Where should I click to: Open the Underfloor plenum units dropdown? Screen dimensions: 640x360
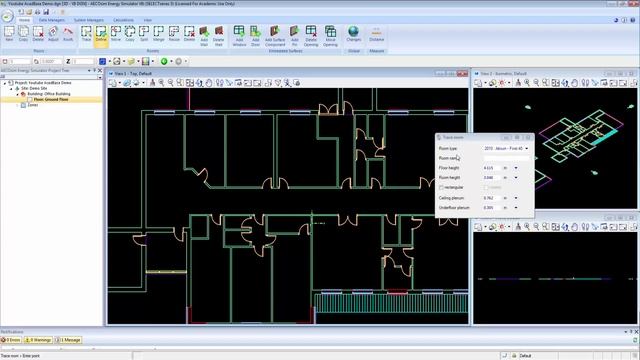[516, 208]
